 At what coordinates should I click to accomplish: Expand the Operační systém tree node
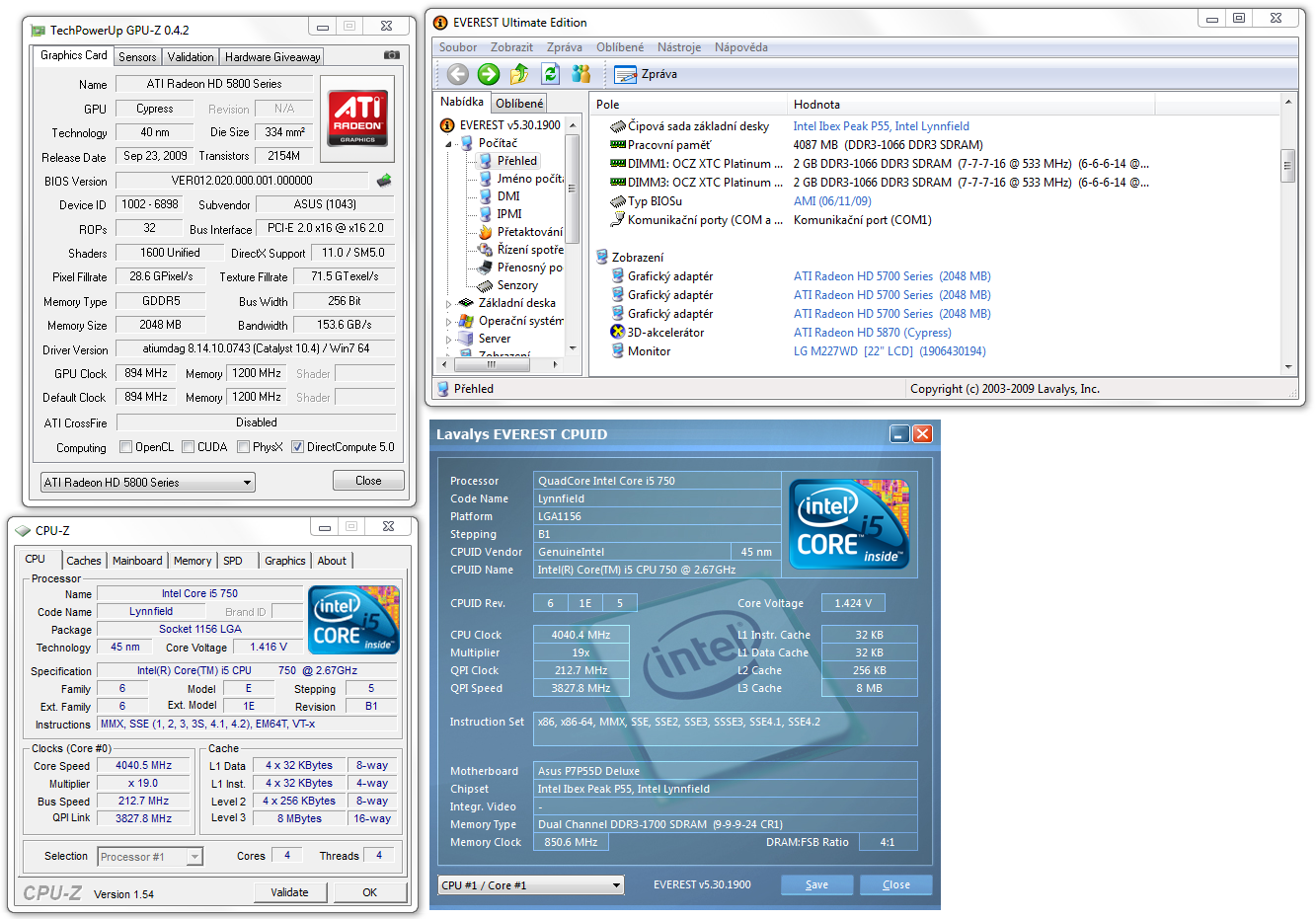[448, 322]
